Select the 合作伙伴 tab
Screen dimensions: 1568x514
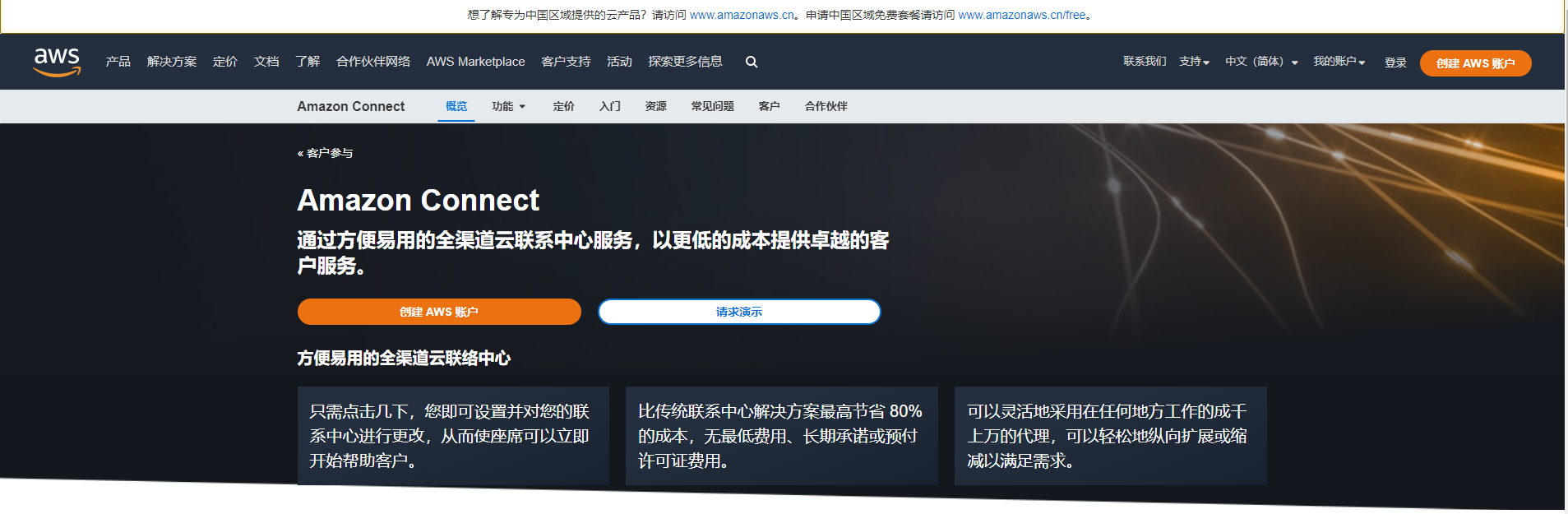pyautogui.click(x=826, y=106)
